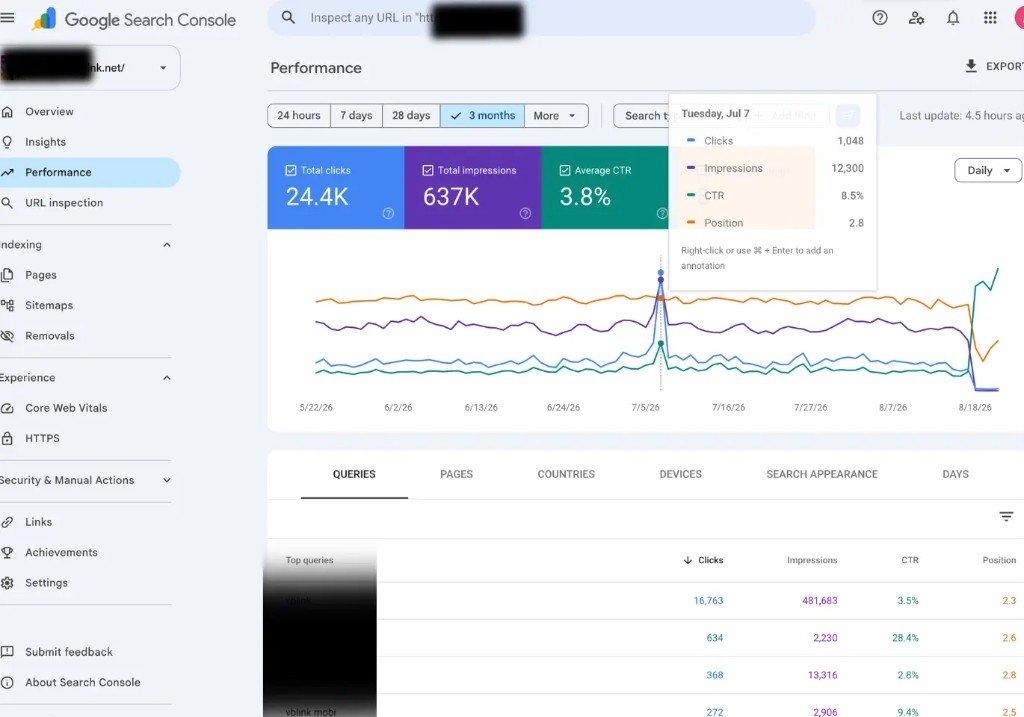Open the property selector dropdown

(x=90, y=67)
